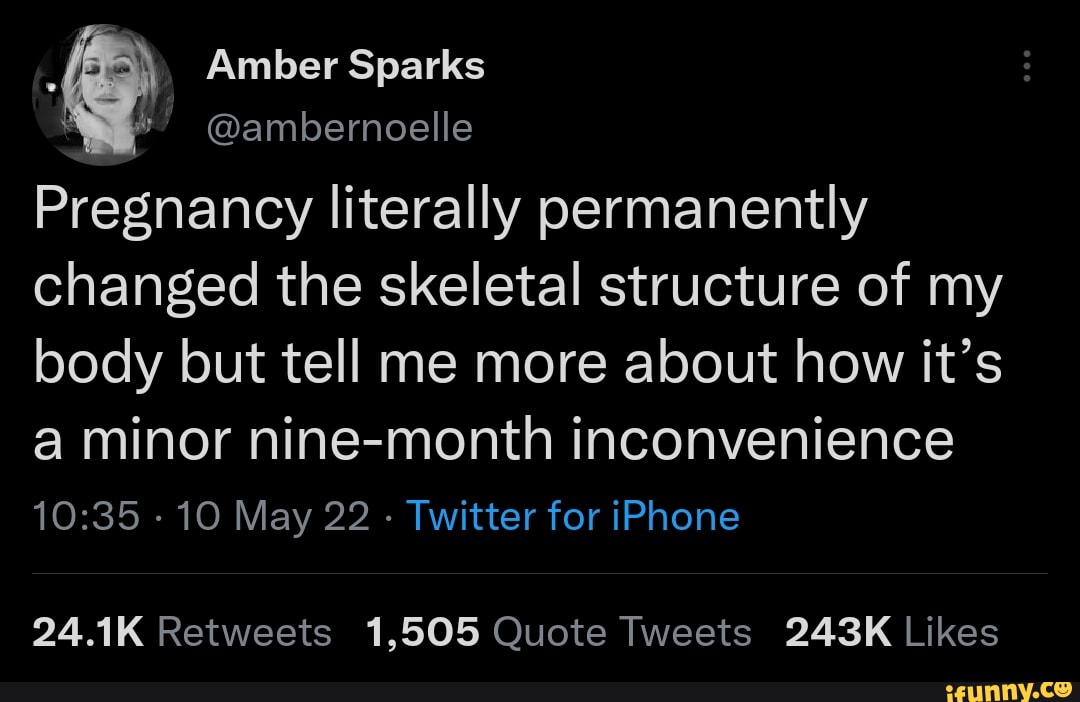Viewport: 1080px width, 702px height.
Task: Click the @ambernoelle handle
Action: 339,127
